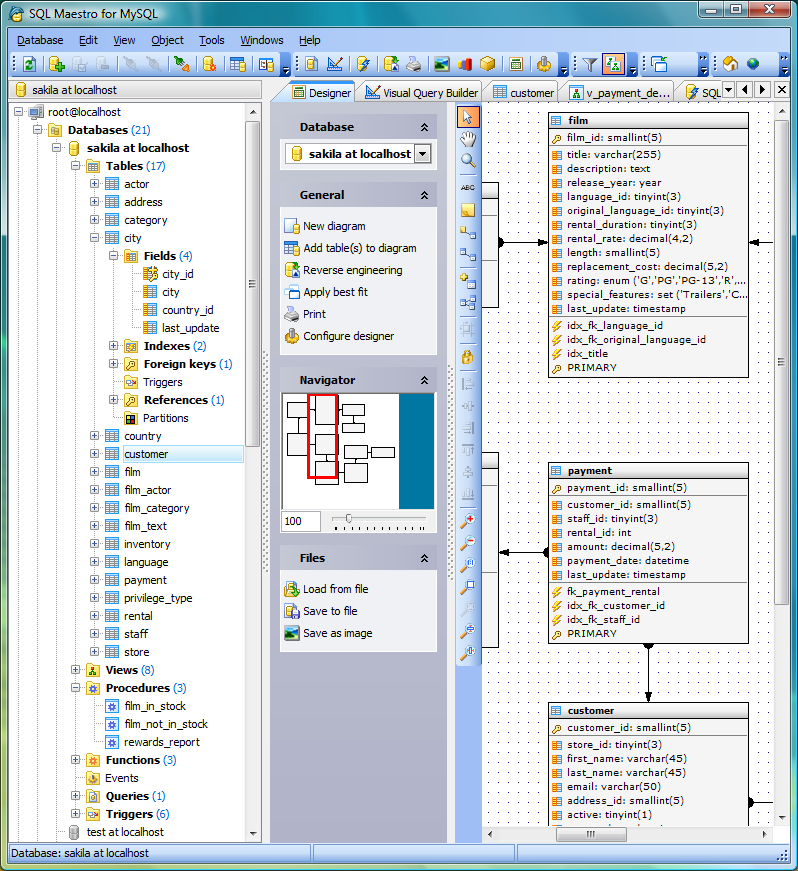Image resolution: width=798 pixels, height=871 pixels.
Task: Click the funnel filter icon in main toolbar
Action: point(590,65)
